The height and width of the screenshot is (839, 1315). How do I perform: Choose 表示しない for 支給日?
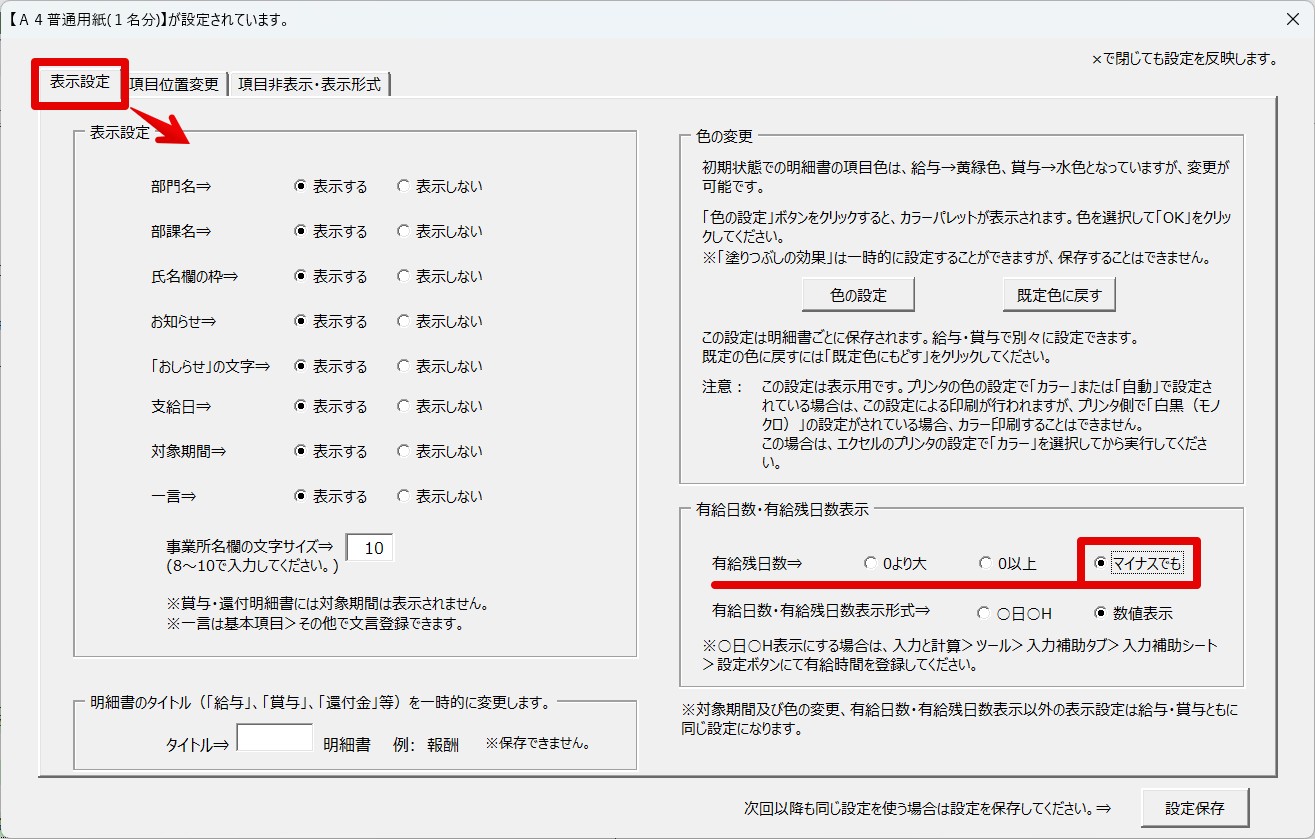[404, 406]
